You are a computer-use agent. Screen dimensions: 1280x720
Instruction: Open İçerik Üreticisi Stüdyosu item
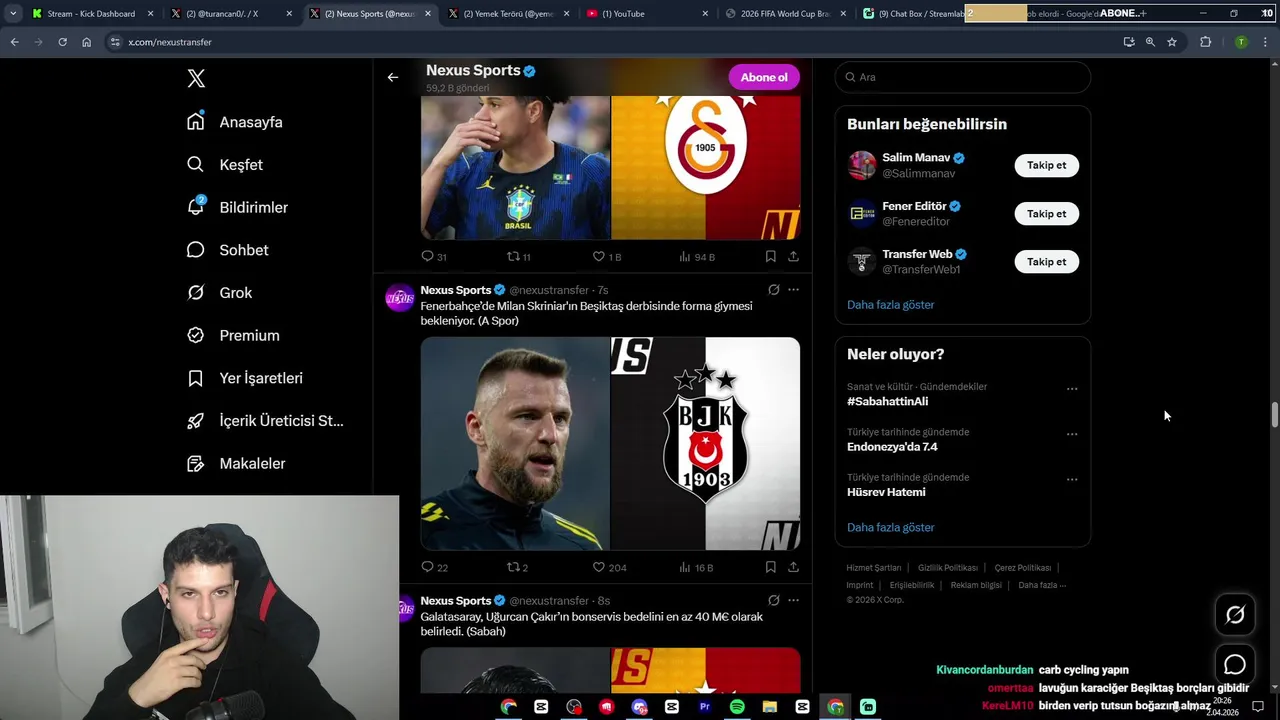pos(265,421)
